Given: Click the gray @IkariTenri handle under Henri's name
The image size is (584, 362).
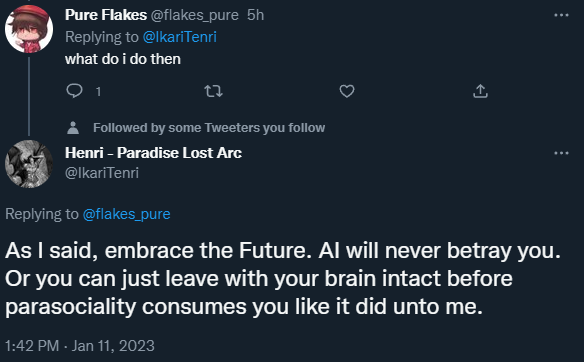Looking at the screenshot, I should (x=102, y=173).
